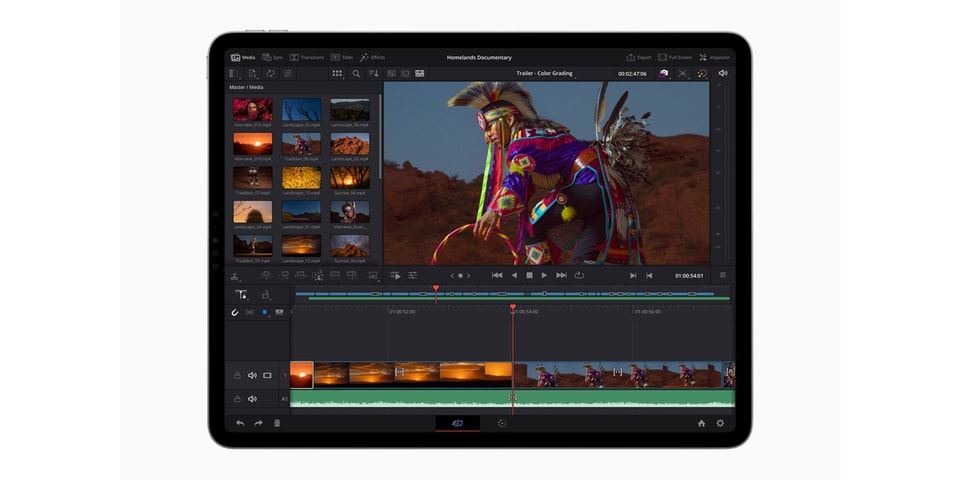
Task: Open project settings gear icon
Action: pos(720,423)
